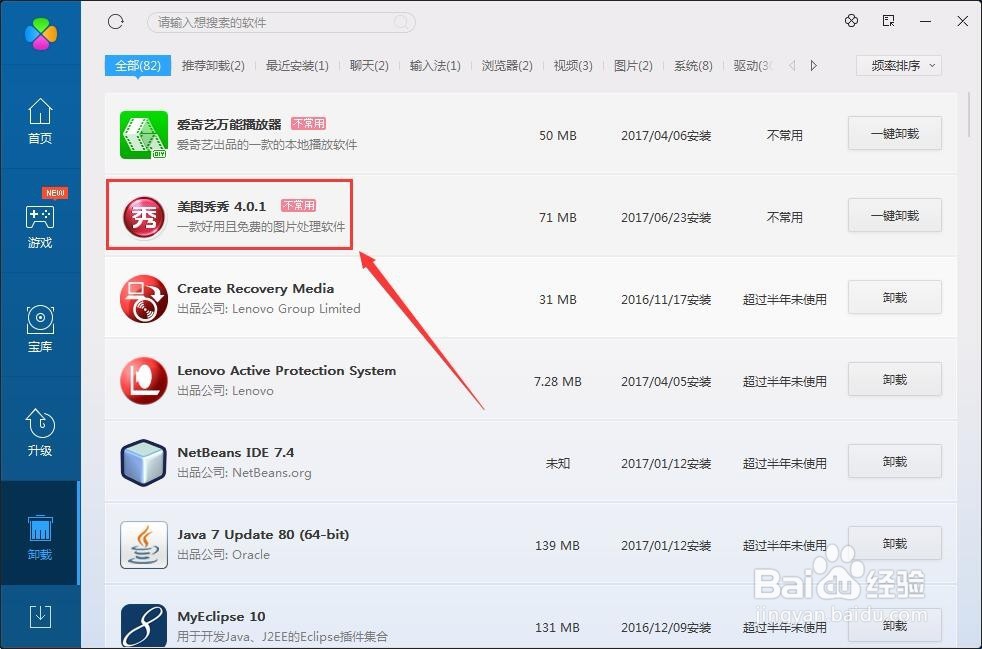Click the 未知 size value for NetBeans
This screenshot has height=649, width=982.
pyautogui.click(x=557, y=464)
